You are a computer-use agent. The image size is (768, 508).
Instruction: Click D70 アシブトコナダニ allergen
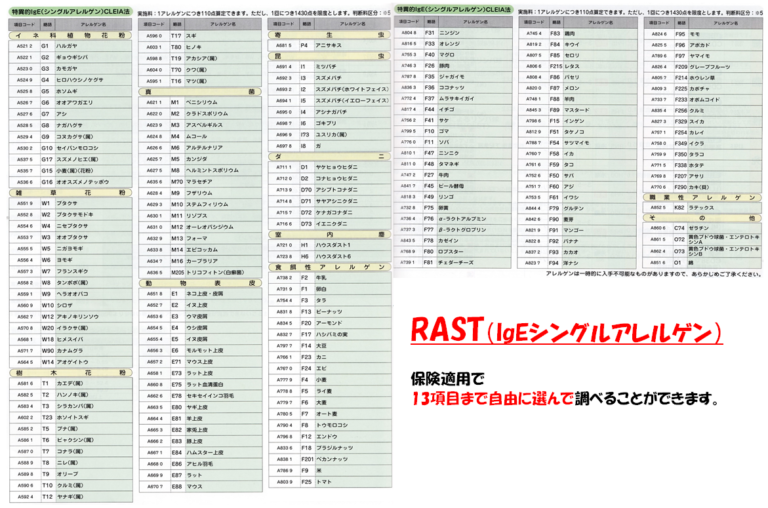[x=330, y=190]
